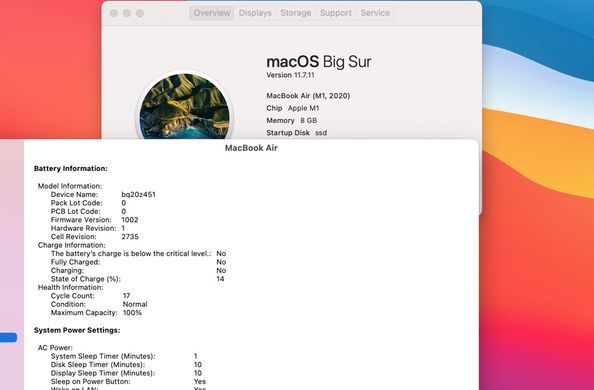This screenshot has width=594, height=390.
Task: Select Sleep on Power Button row
Action: (128, 382)
